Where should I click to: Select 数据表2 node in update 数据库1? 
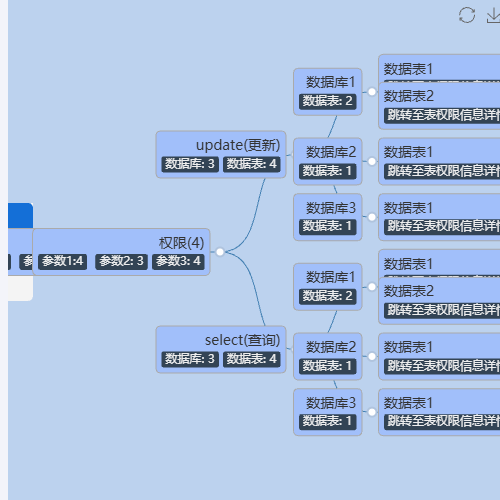[x=439, y=106]
